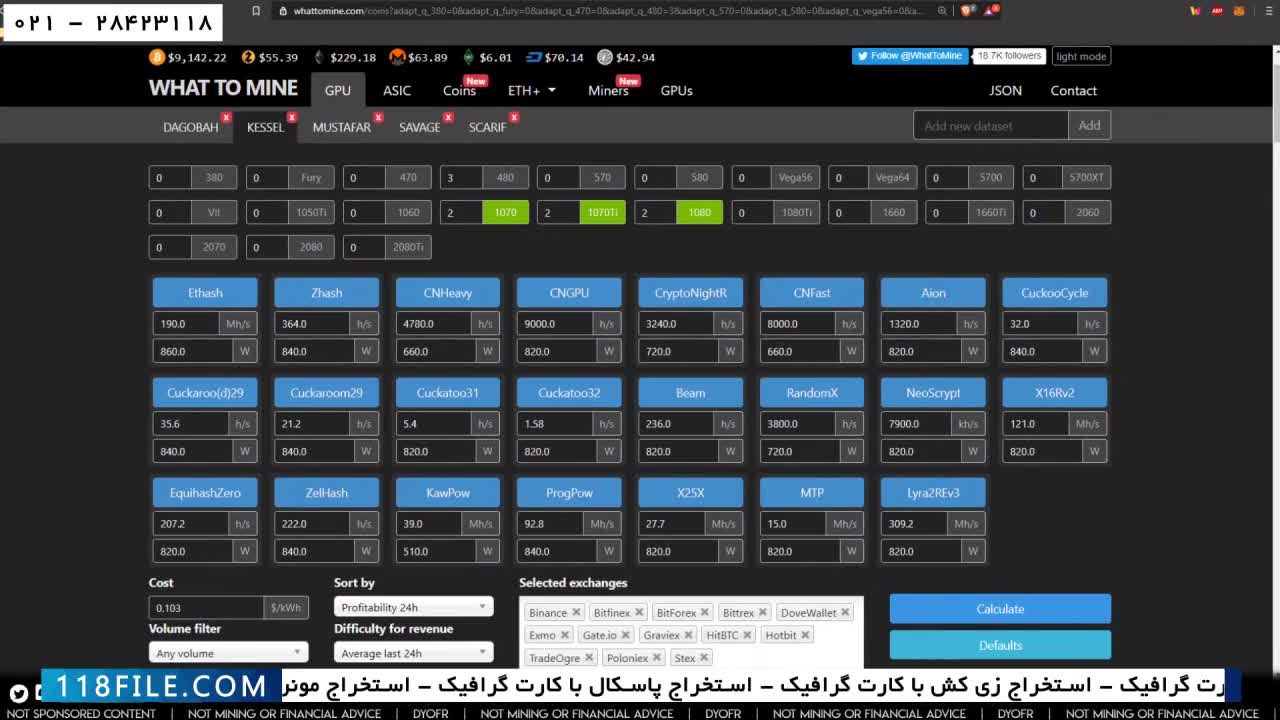Toggle the 1070 GPU selection
This screenshot has width=1280, height=720.
(505, 212)
